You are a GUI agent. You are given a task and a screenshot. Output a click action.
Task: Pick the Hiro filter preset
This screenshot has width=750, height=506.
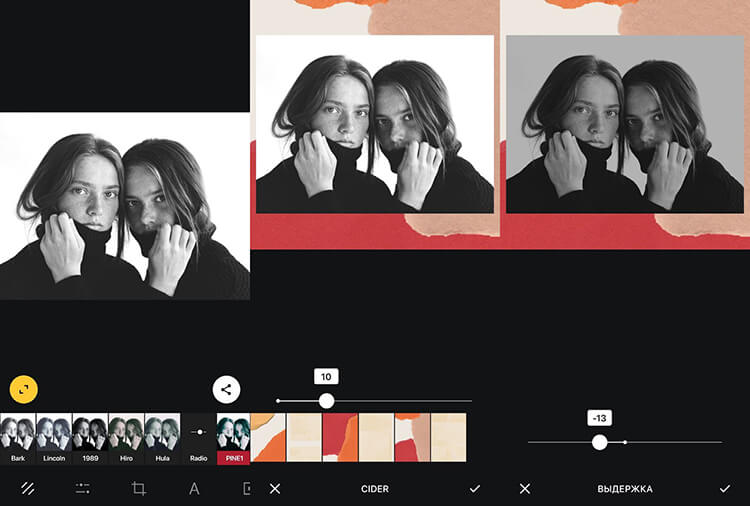pyautogui.click(x=126, y=438)
